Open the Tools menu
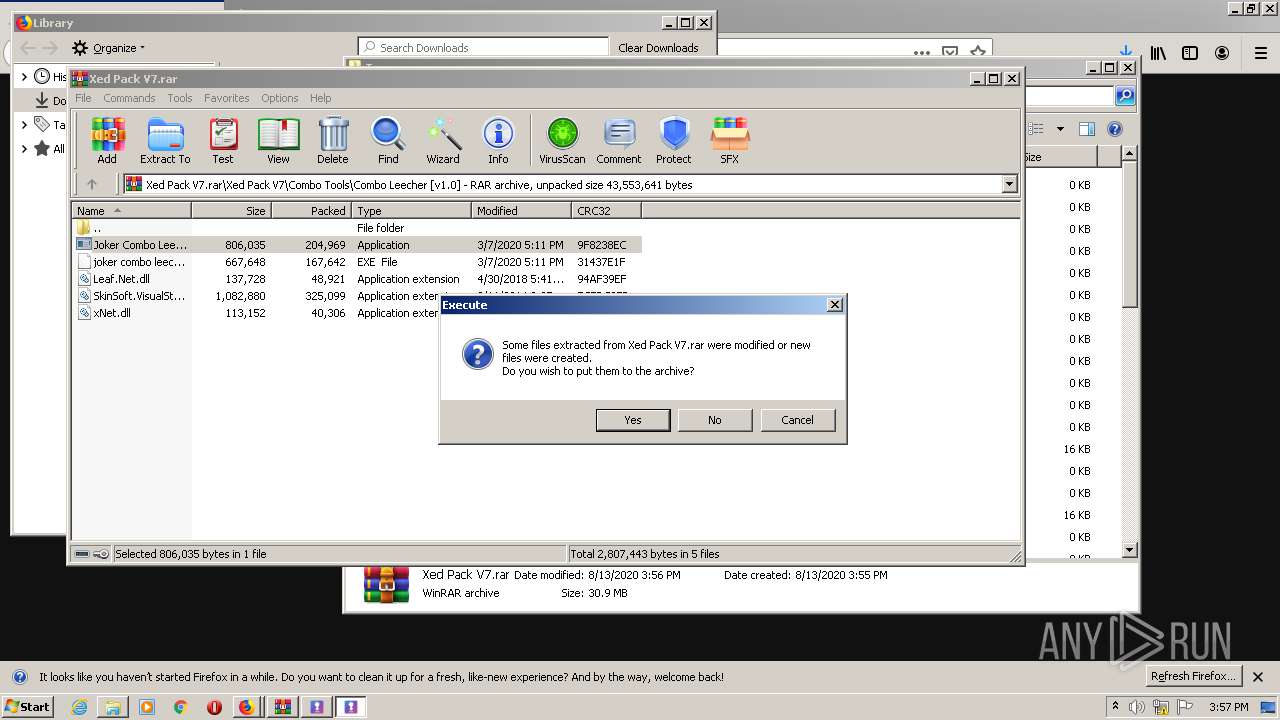 pos(180,98)
